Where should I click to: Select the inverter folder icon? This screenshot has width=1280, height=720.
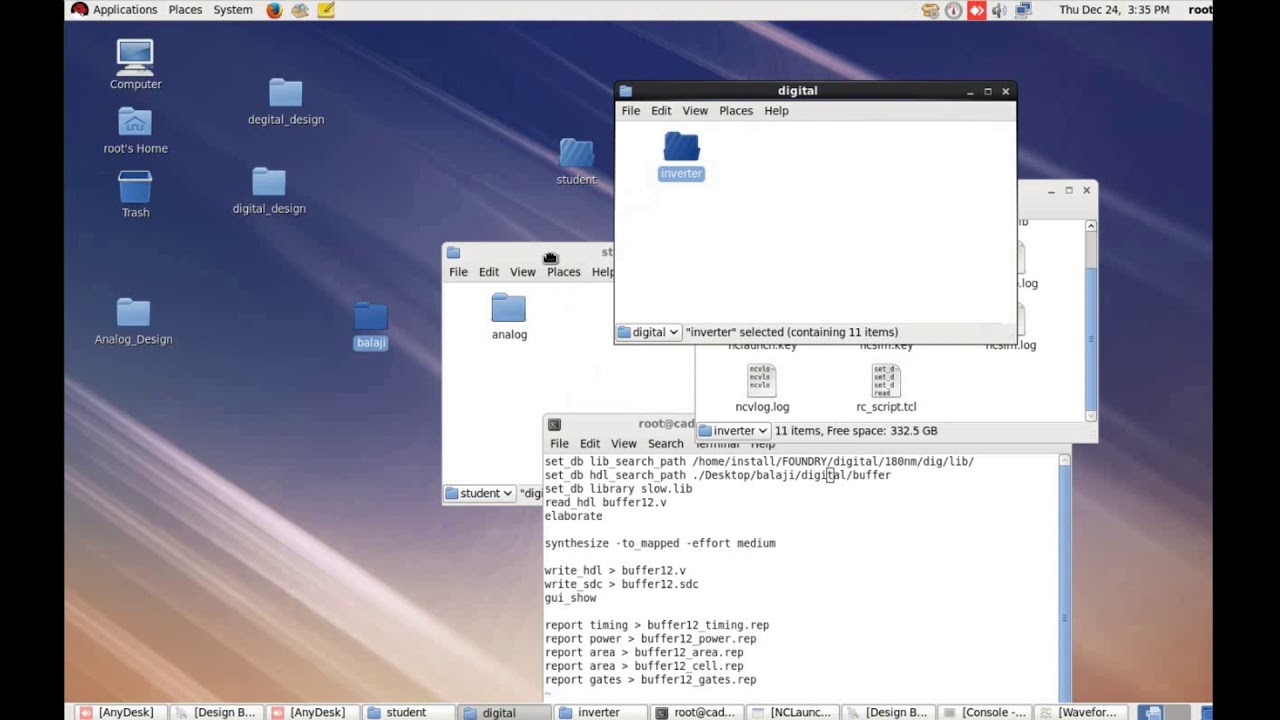(681, 147)
